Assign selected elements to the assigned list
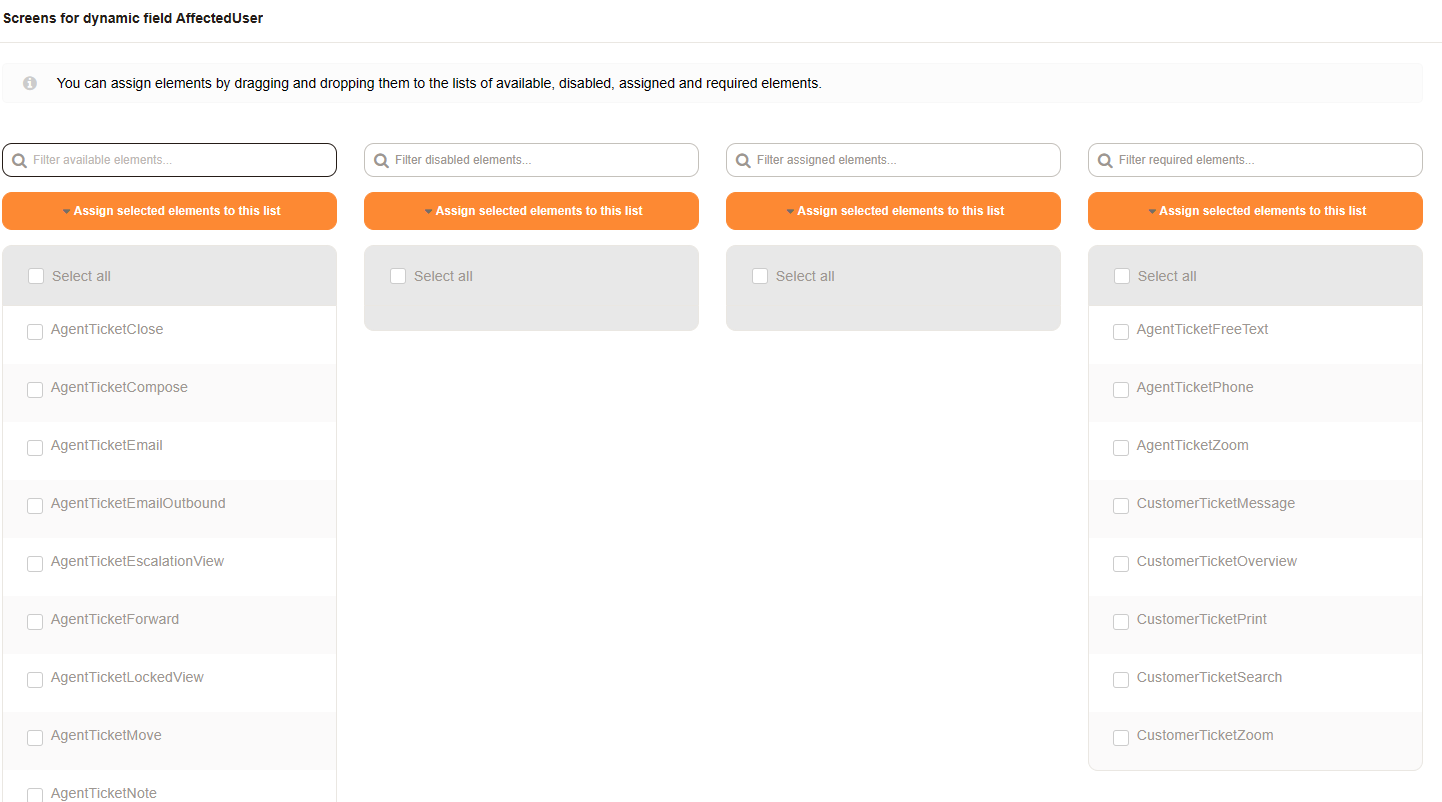The image size is (1442, 802). pos(893,211)
